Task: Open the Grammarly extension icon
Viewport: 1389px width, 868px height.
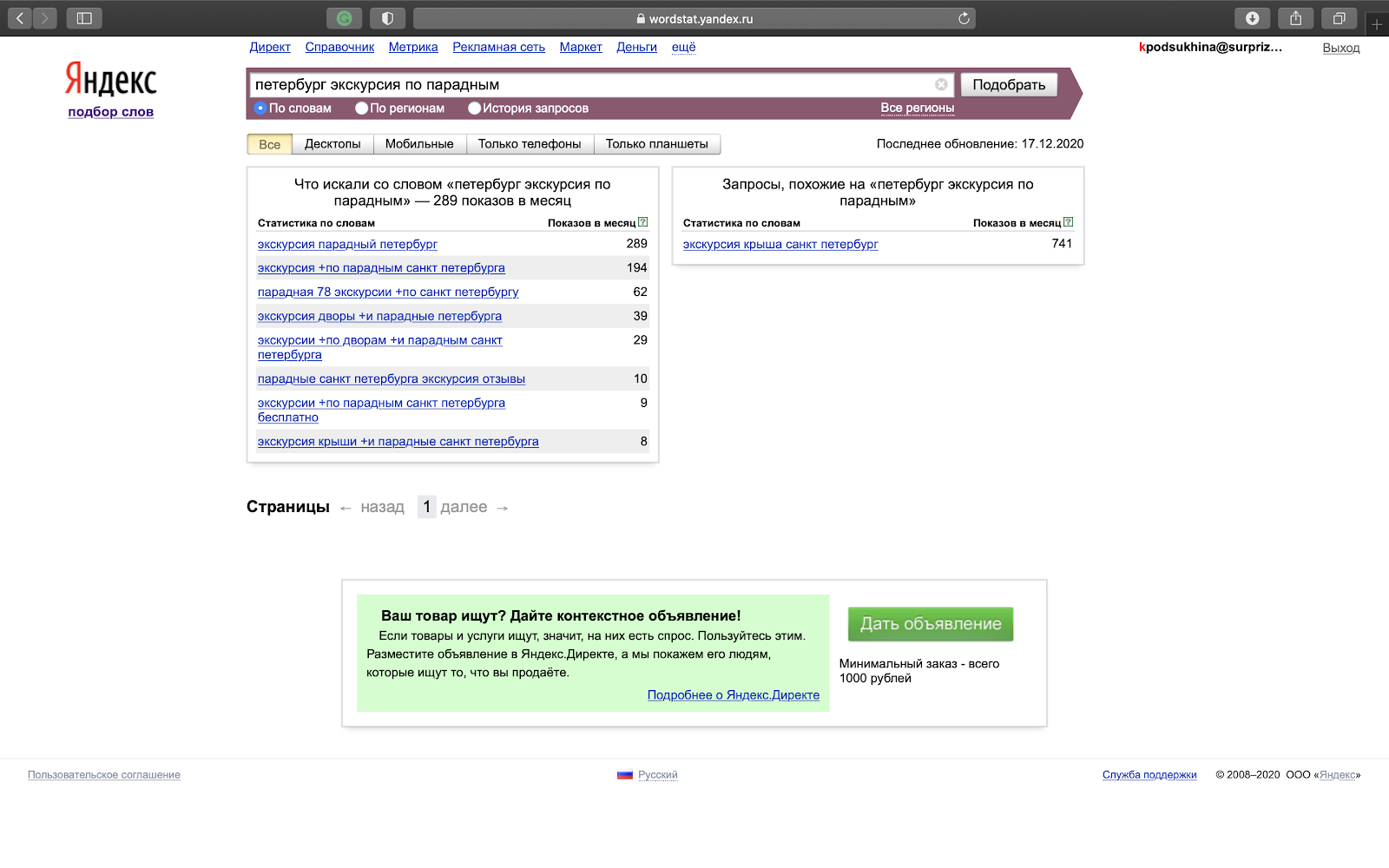Action: coord(344,18)
